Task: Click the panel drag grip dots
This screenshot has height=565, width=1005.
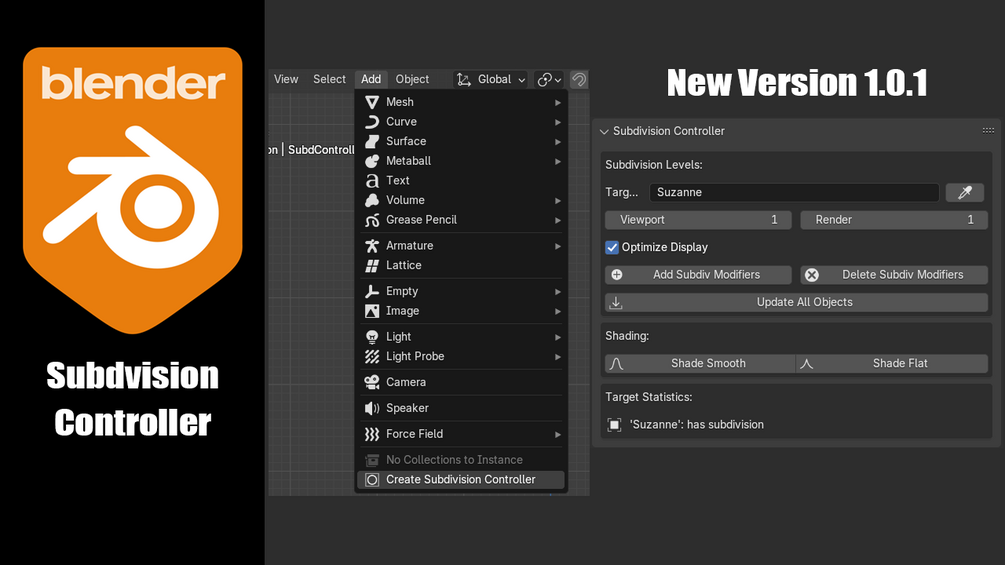Action: [x=988, y=131]
